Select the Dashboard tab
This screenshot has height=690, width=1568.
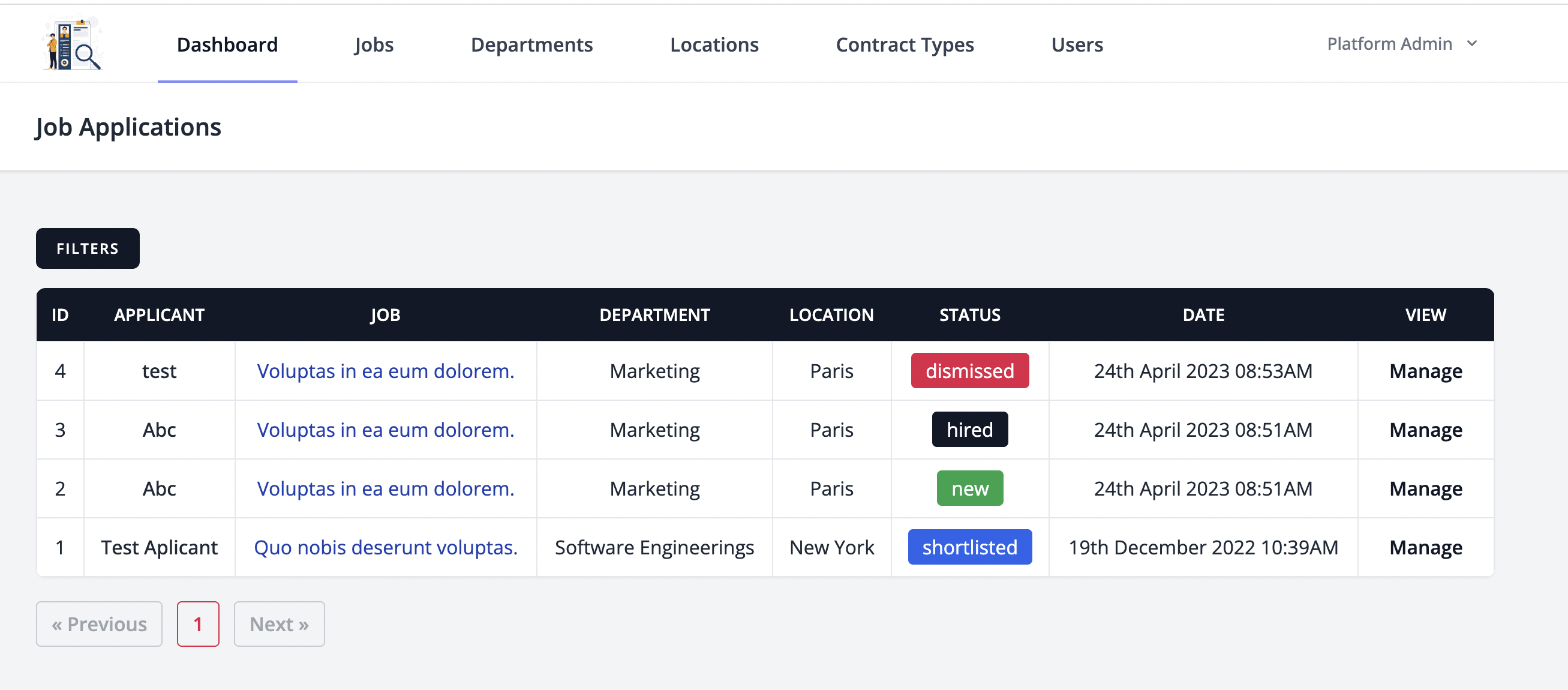[x=227, y=44]
